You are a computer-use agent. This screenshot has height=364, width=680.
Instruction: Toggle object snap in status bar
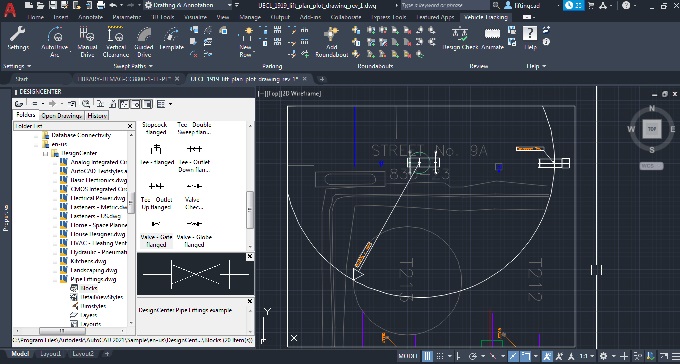526,356
